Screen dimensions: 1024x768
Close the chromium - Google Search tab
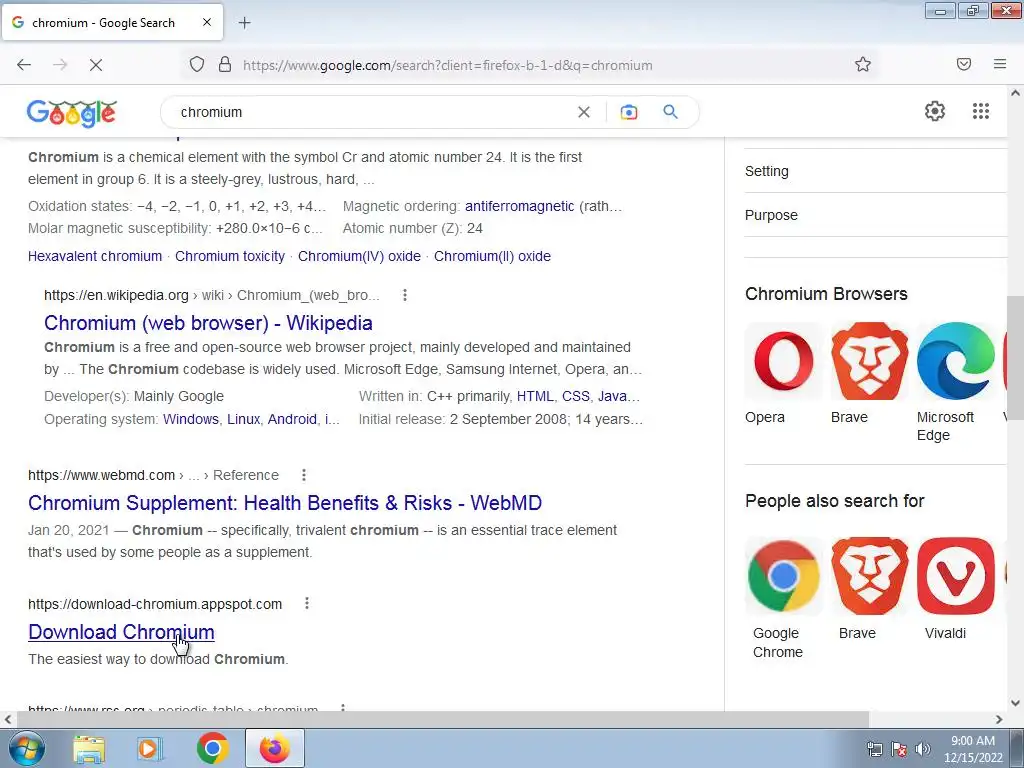(207, 22)
